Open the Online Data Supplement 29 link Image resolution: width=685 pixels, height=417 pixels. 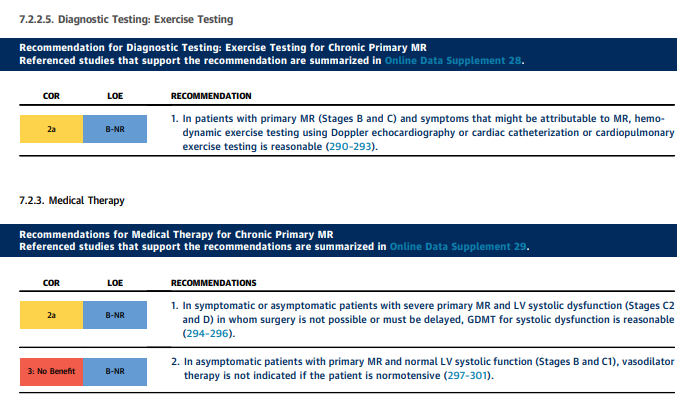458,246
